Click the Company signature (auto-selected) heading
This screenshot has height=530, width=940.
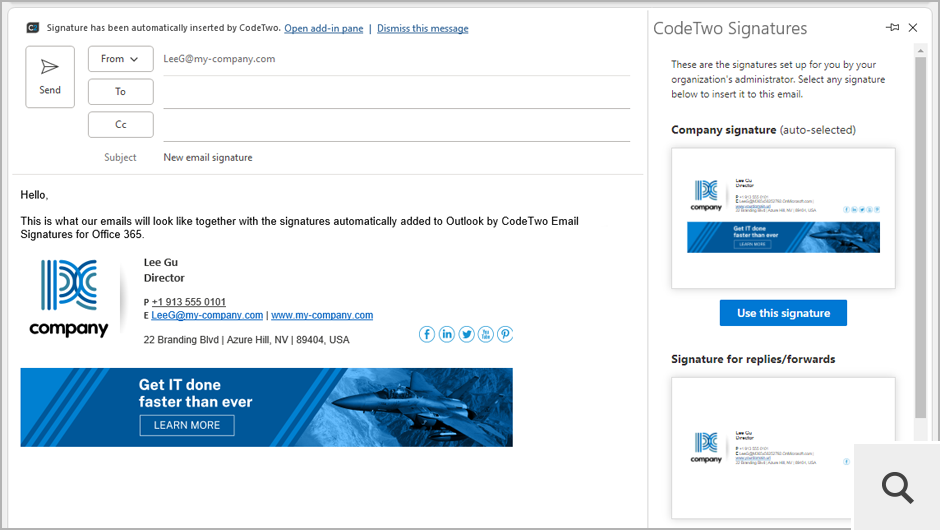[763, 130]
